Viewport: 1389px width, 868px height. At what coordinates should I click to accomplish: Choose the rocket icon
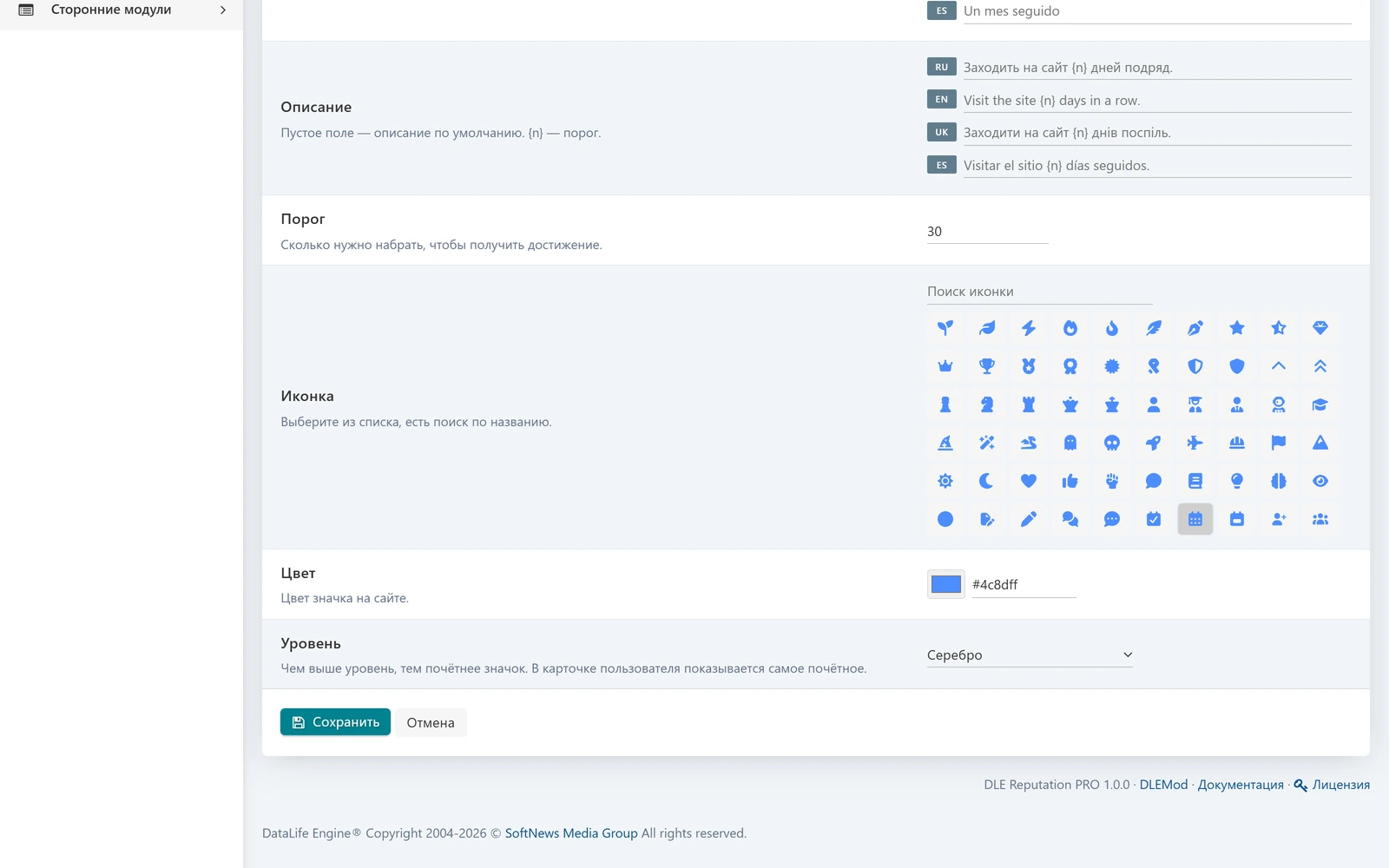[1154, 443]
